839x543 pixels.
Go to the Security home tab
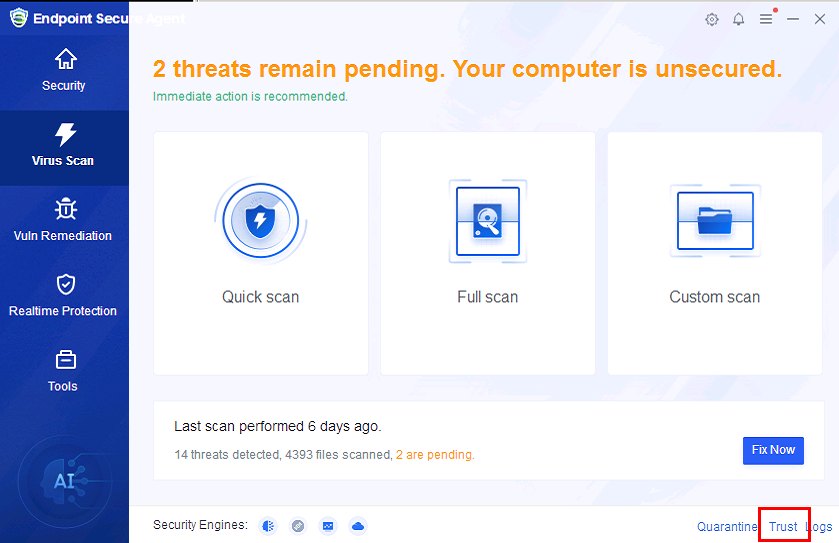click(64, 70)
